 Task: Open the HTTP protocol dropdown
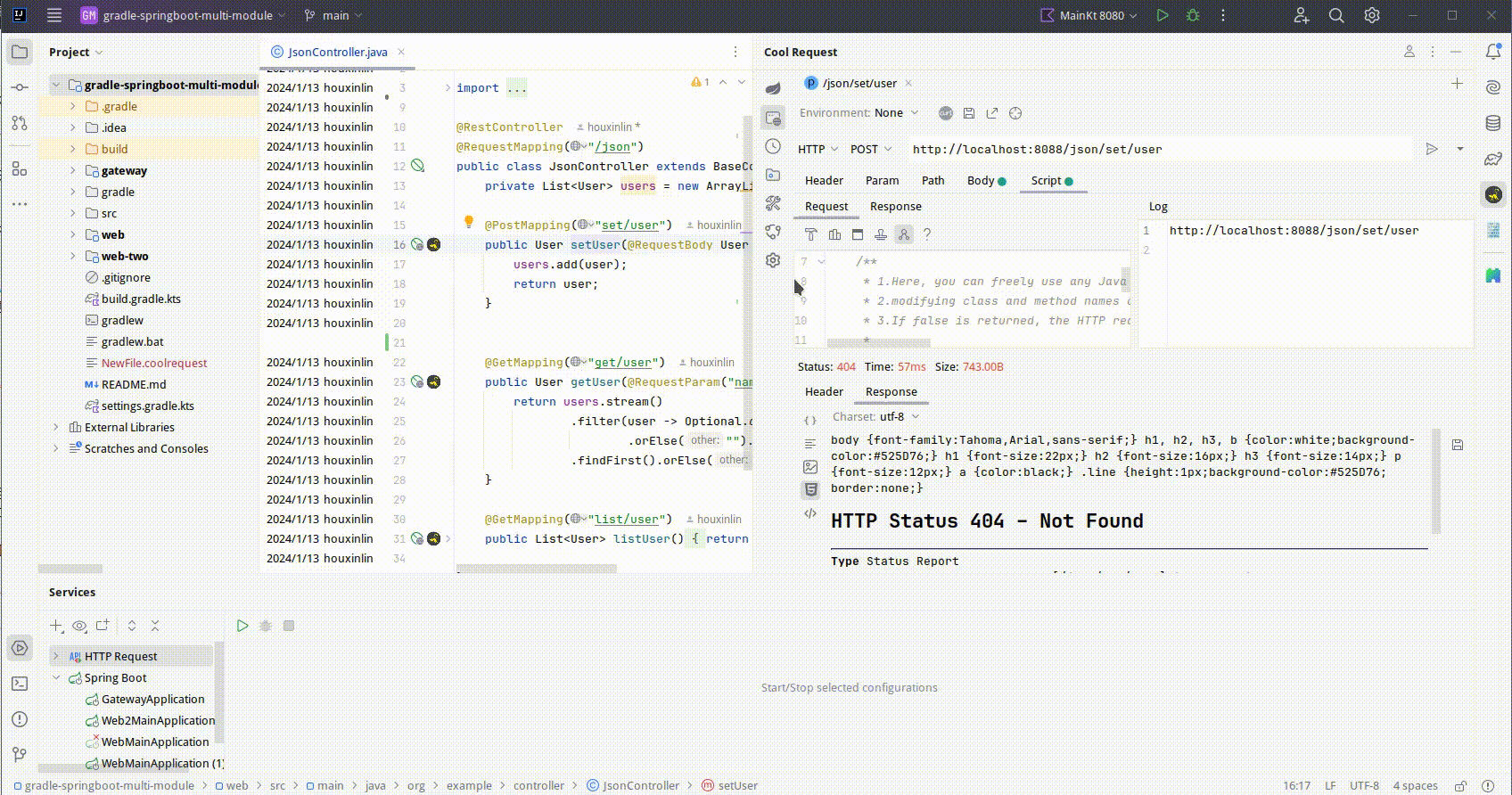tap(818, 149)
